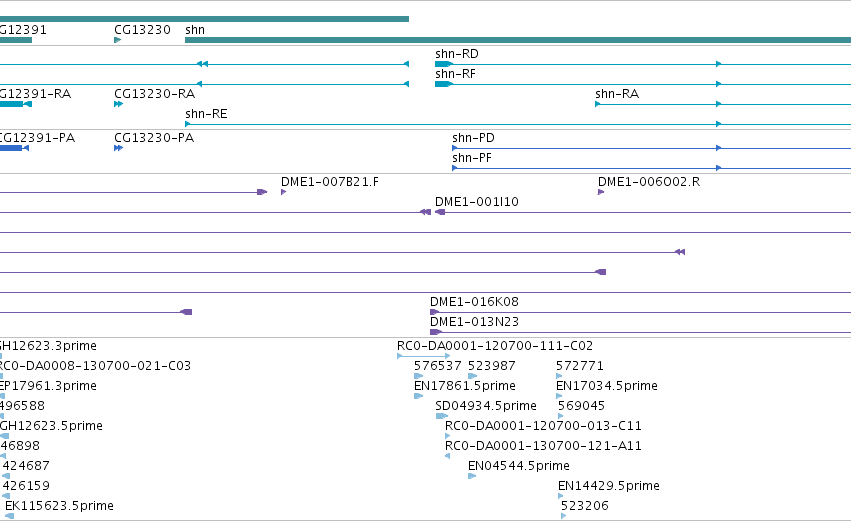Click the '572771' label
This screenshot has width=851, height=521.
580,366
